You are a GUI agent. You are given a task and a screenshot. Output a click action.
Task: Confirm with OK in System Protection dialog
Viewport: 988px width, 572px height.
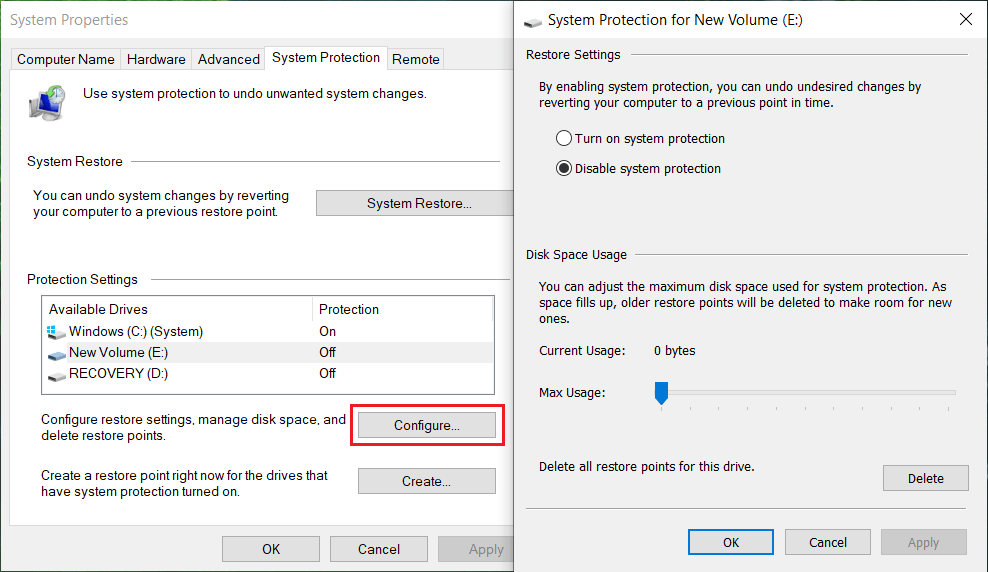click(731, 542)
